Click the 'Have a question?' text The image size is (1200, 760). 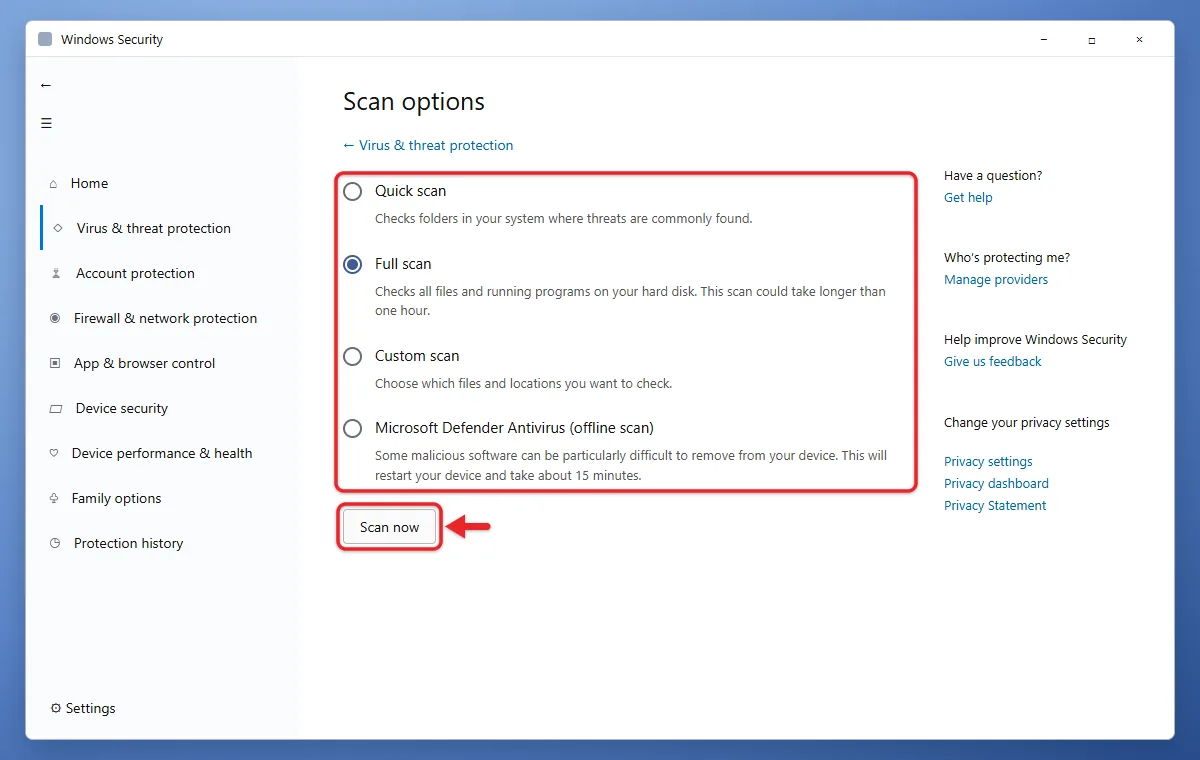993,175
